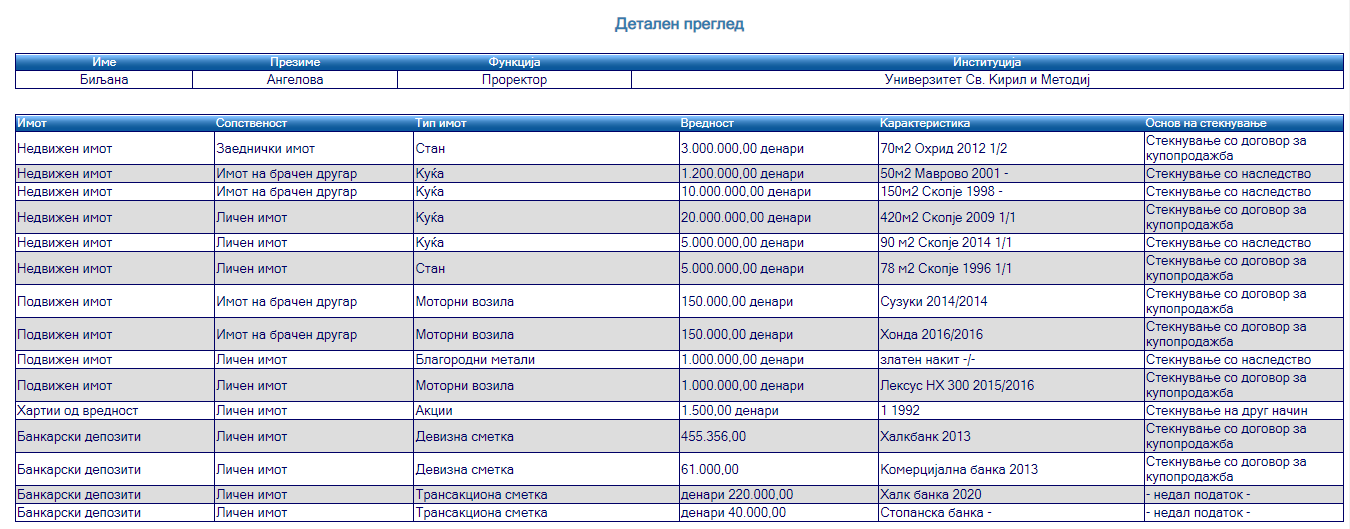Viewport: 1350px width, 529px height.
Task: Click the 'Вредност' column header
Action: [707, 123]
